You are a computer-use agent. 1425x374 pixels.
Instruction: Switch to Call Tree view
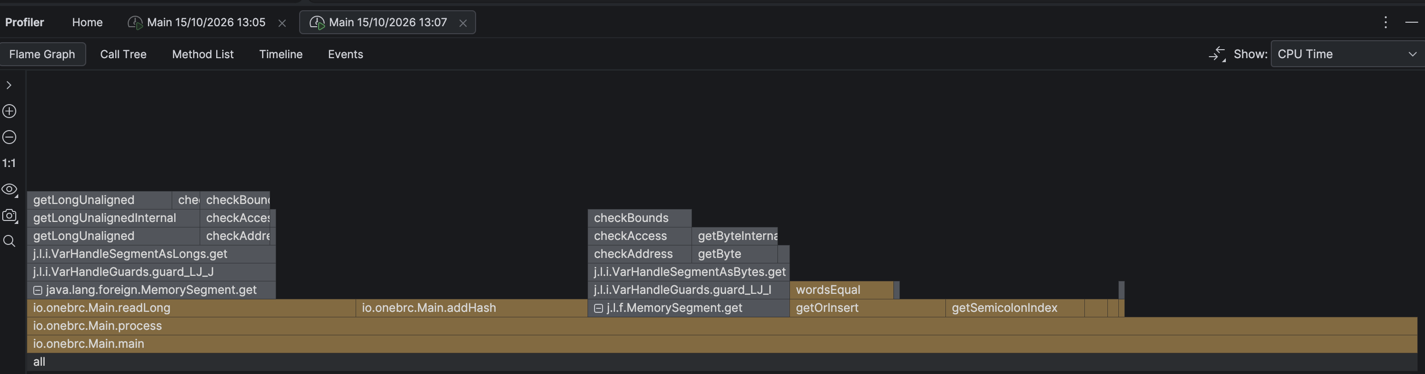click(x=123, y=54)
